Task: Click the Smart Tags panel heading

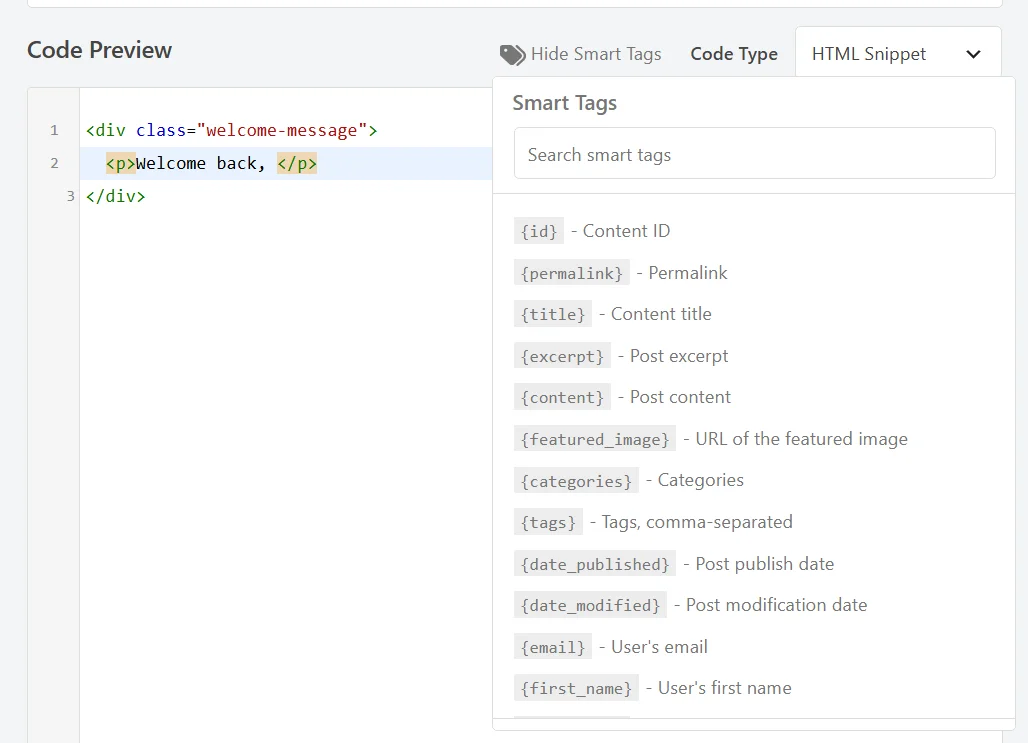Action: (564, 103)
